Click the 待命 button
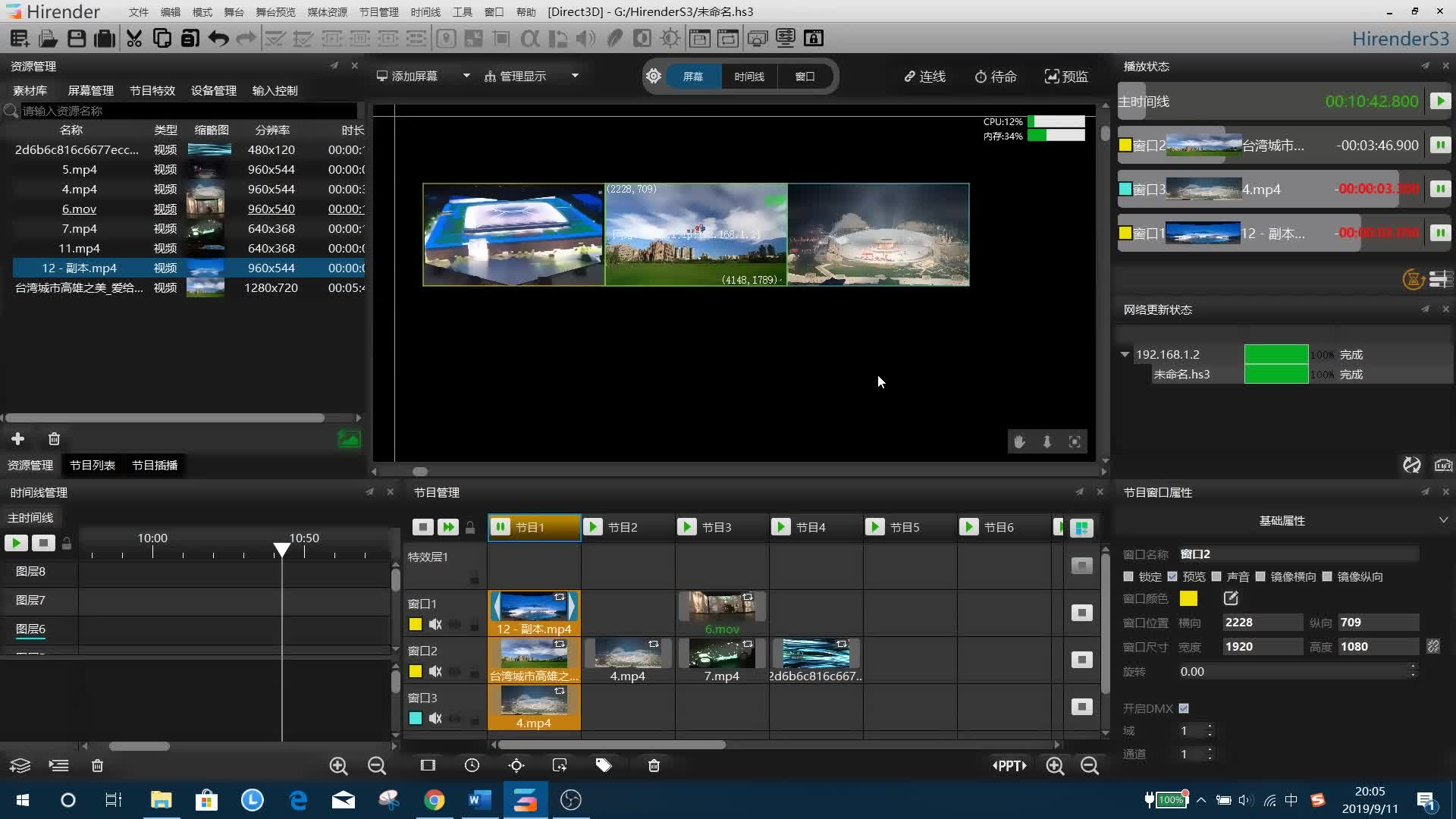This screenshot has height=819, width=1456. 995,77
